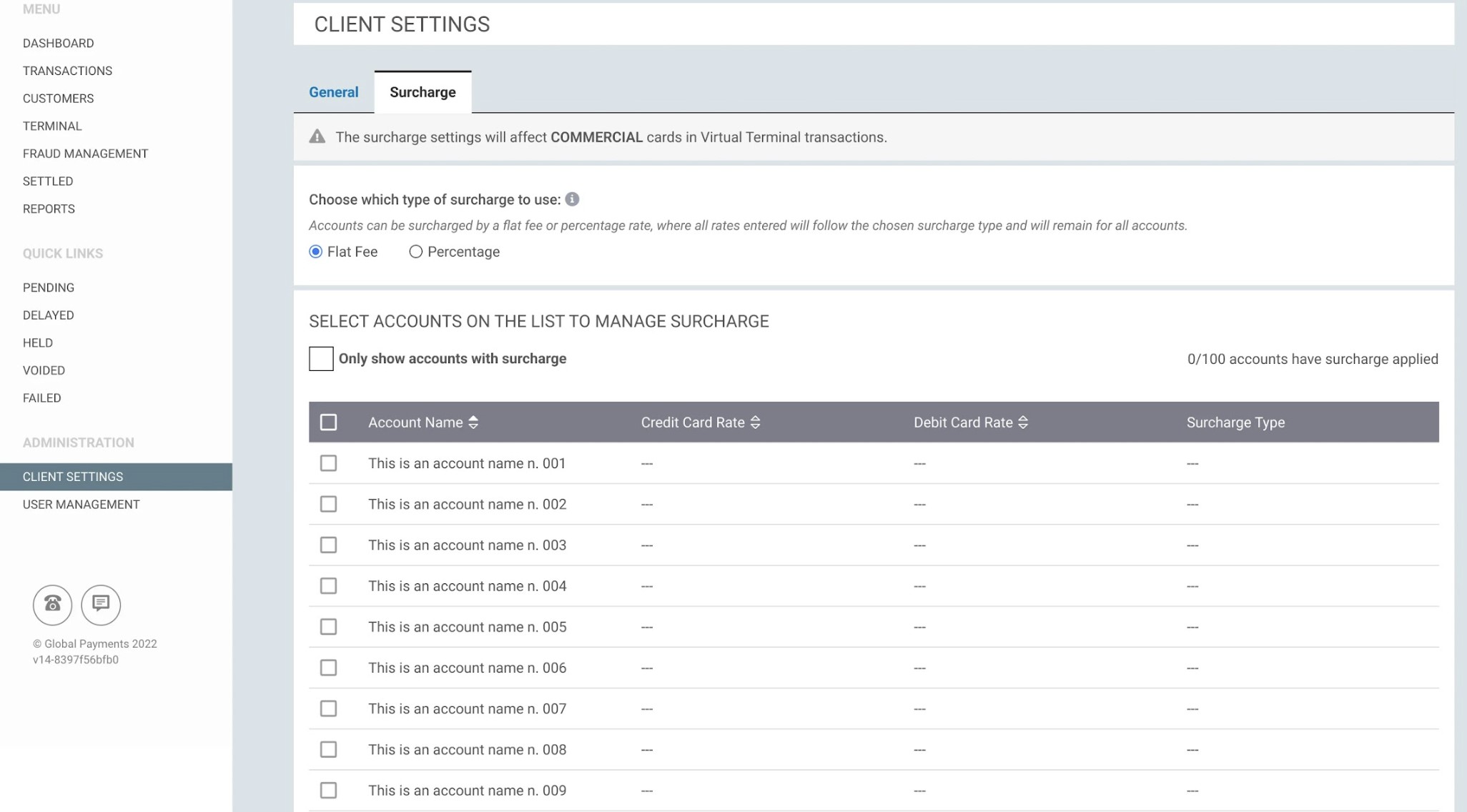
Task: Tick checkbox for account n. 007
Action: click(328, 708)
